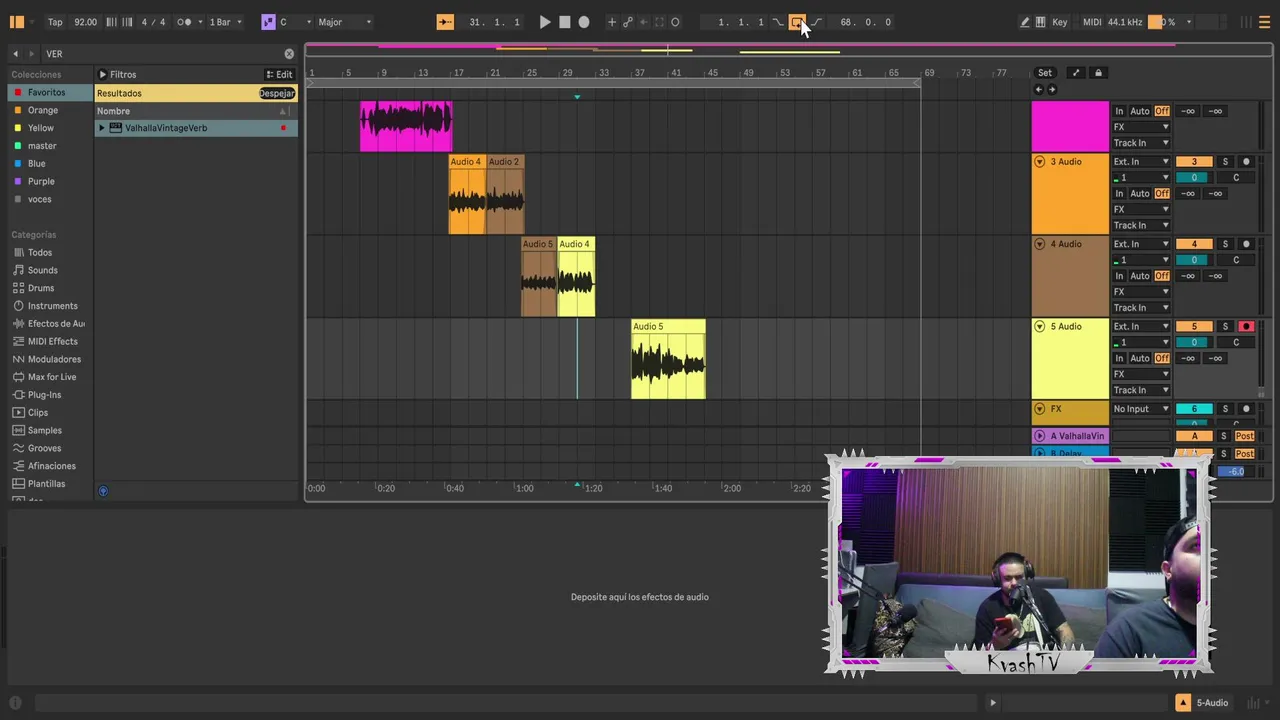Click the Next Locator arrow

(x=1051, y=90)
